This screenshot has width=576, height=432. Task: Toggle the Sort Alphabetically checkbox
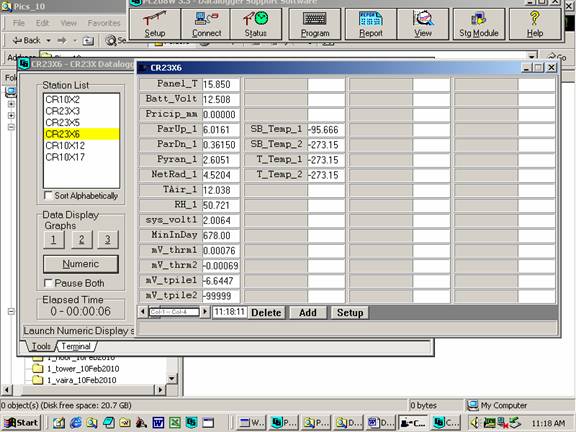tap(48, 195)
